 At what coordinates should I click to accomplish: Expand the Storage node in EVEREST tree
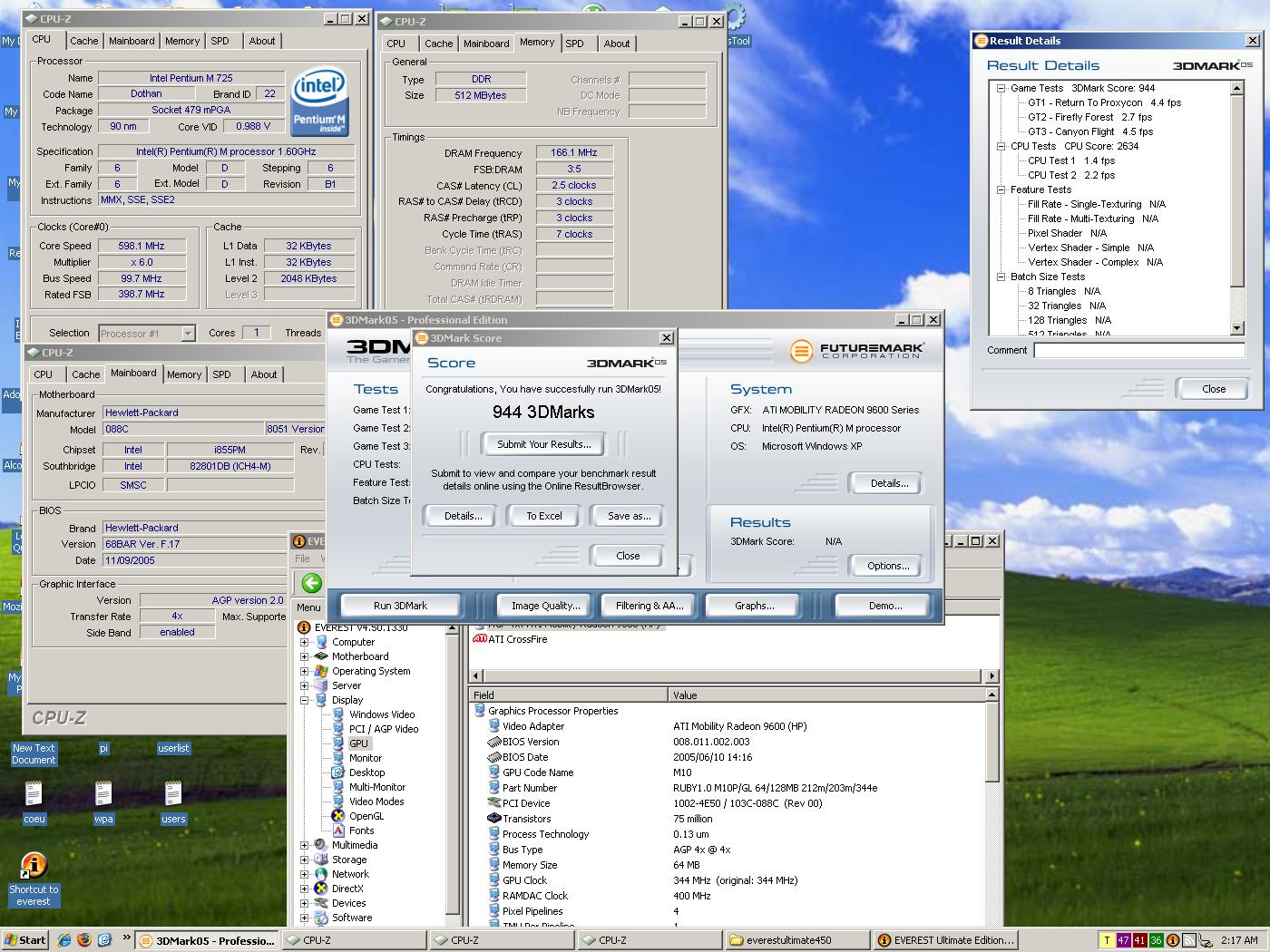pos(304,860)
